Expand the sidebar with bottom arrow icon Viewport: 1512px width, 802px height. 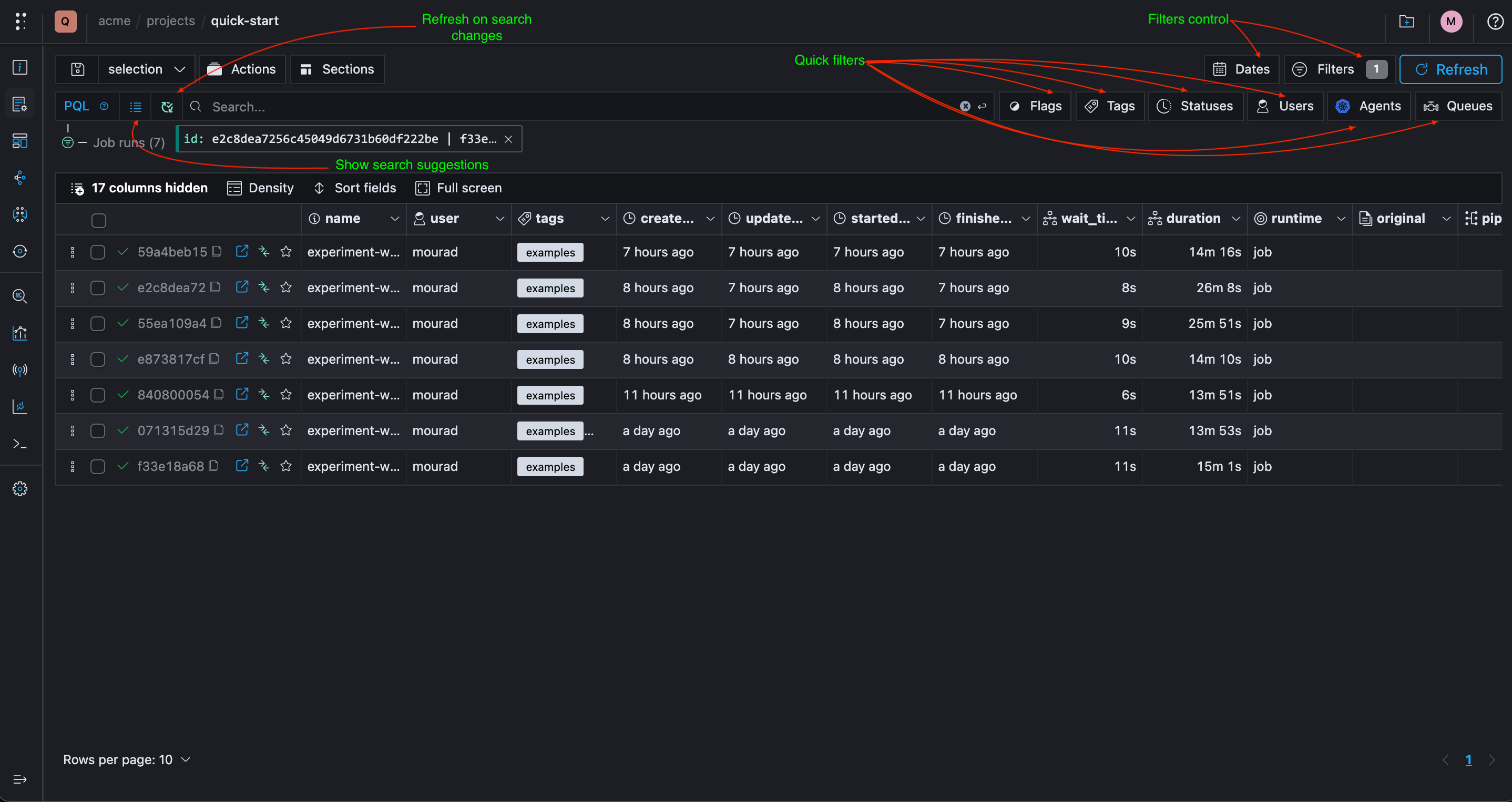coord(20,779)
